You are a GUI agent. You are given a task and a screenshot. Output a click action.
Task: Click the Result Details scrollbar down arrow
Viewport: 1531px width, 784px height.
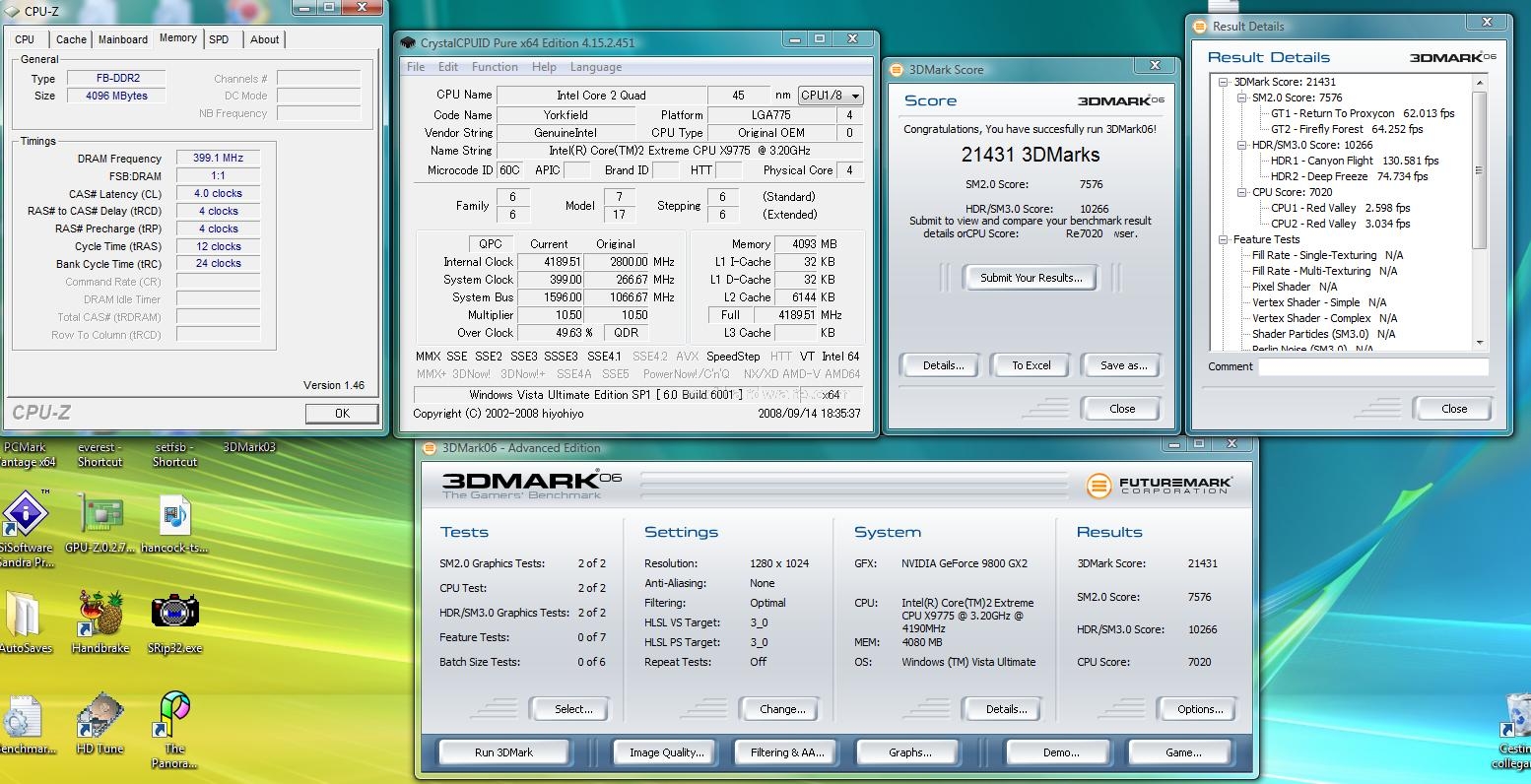1480,343
